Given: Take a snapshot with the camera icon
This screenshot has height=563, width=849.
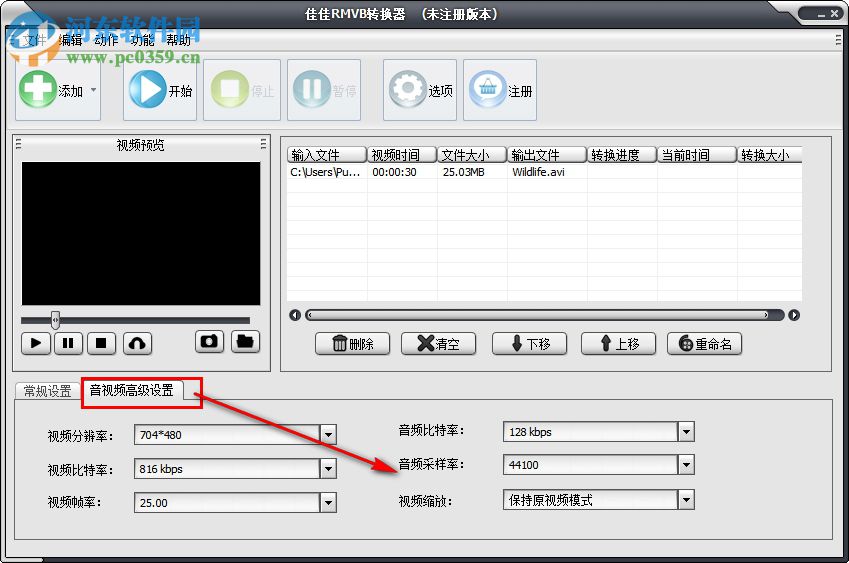Looking at the screenshot, I should (x=209, y=342).
